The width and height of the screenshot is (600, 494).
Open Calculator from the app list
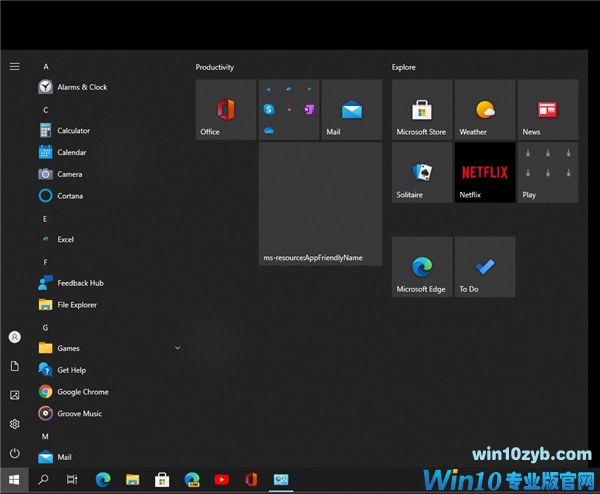pos(73,131)
